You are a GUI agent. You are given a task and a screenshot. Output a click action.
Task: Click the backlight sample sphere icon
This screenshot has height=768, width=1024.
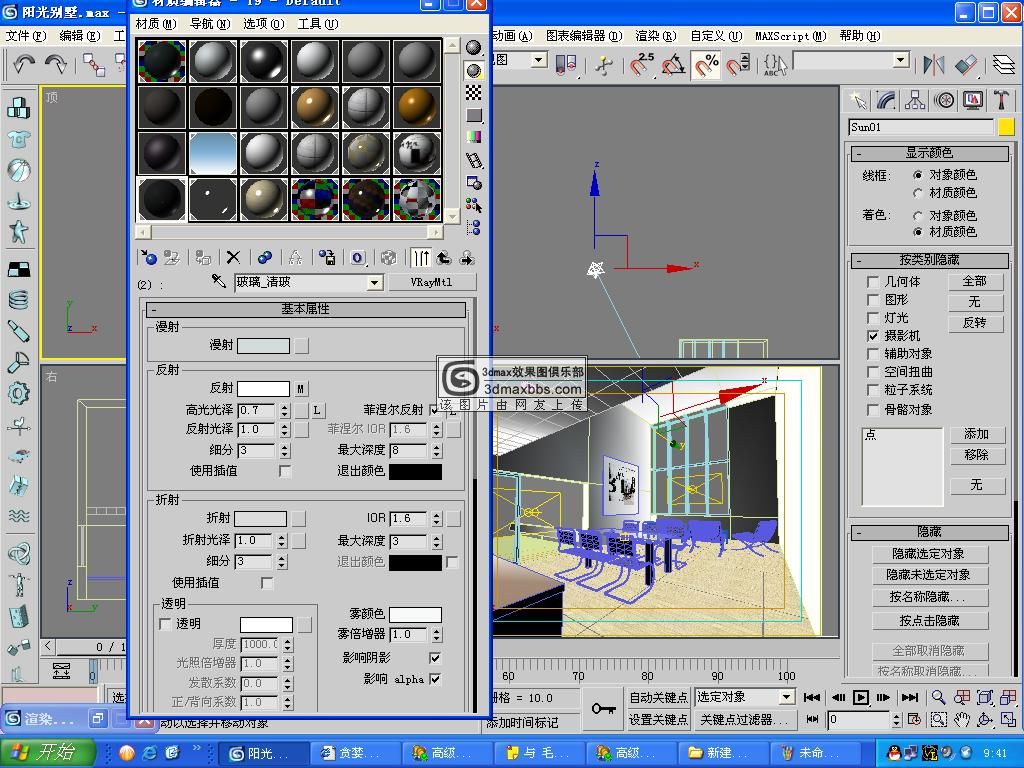474,70
